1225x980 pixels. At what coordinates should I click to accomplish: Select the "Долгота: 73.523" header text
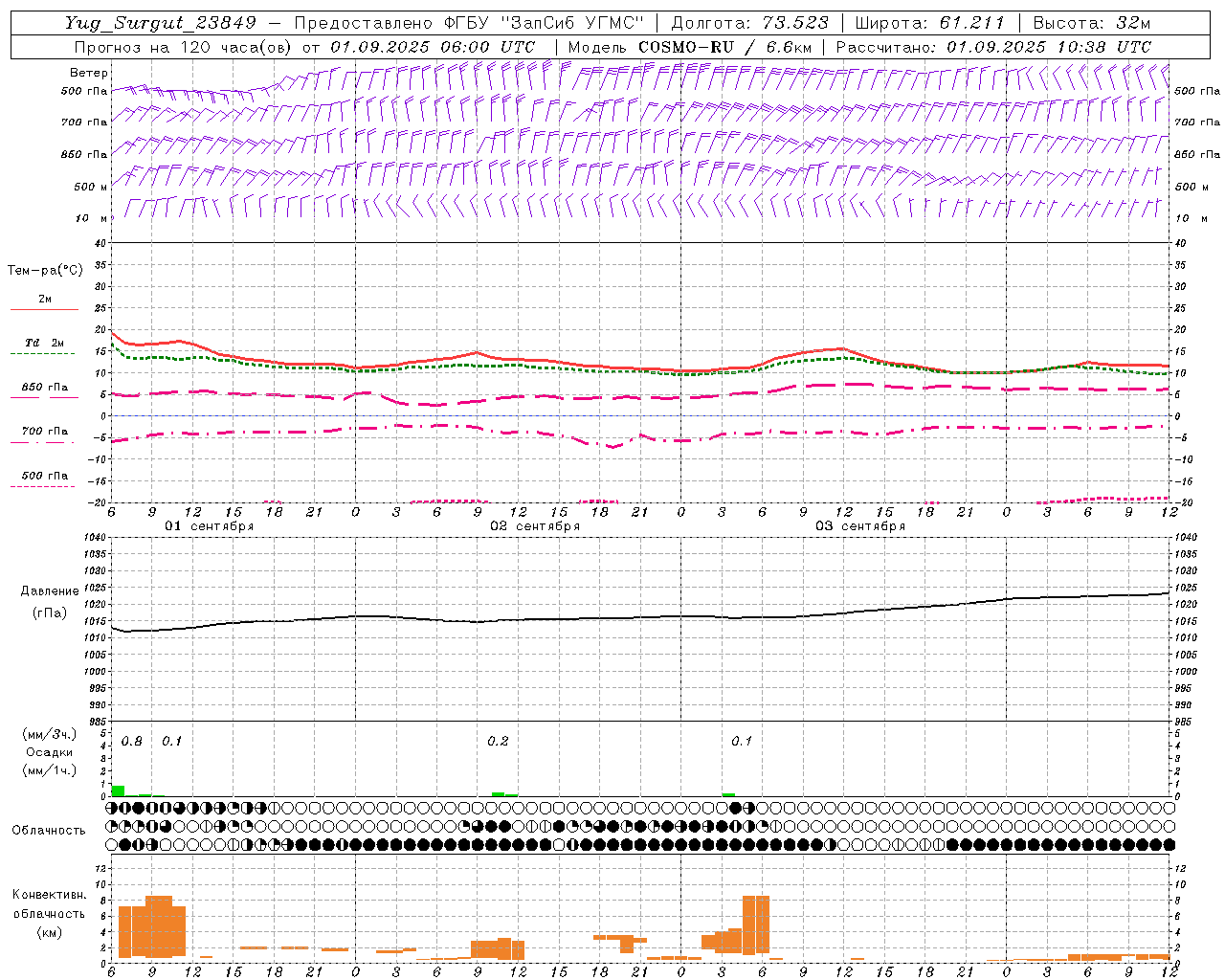coord(750,23)
